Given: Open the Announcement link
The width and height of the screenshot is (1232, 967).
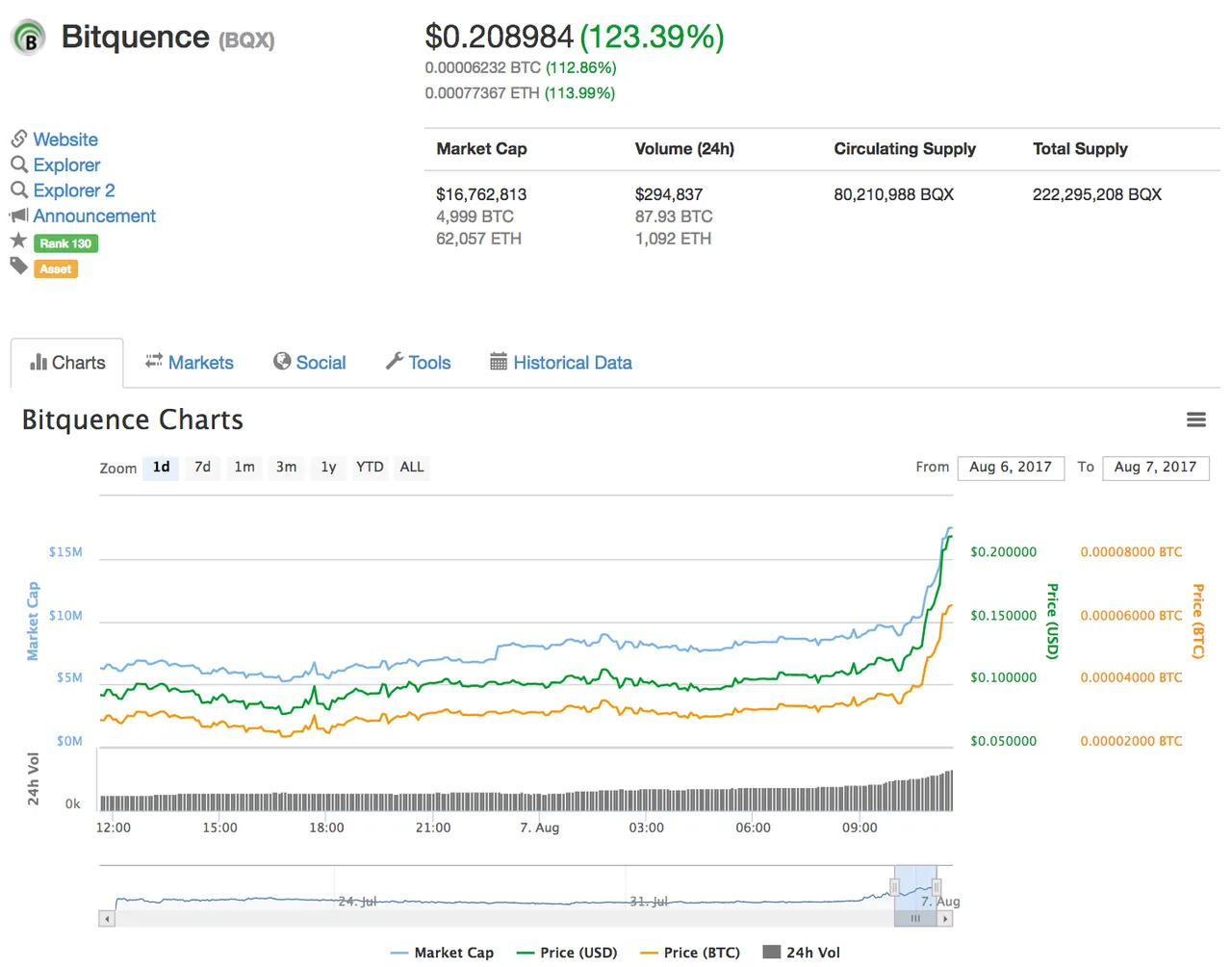Looking at the screenshot, I should (x=94, y=216).
